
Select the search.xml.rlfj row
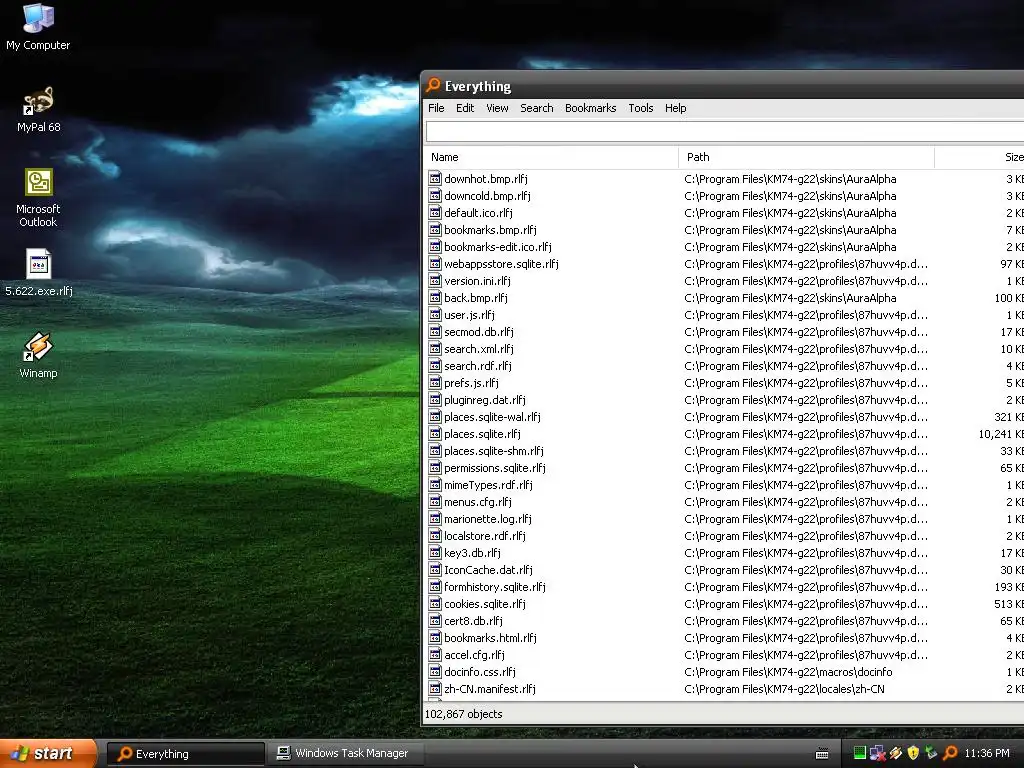[725, 348]
